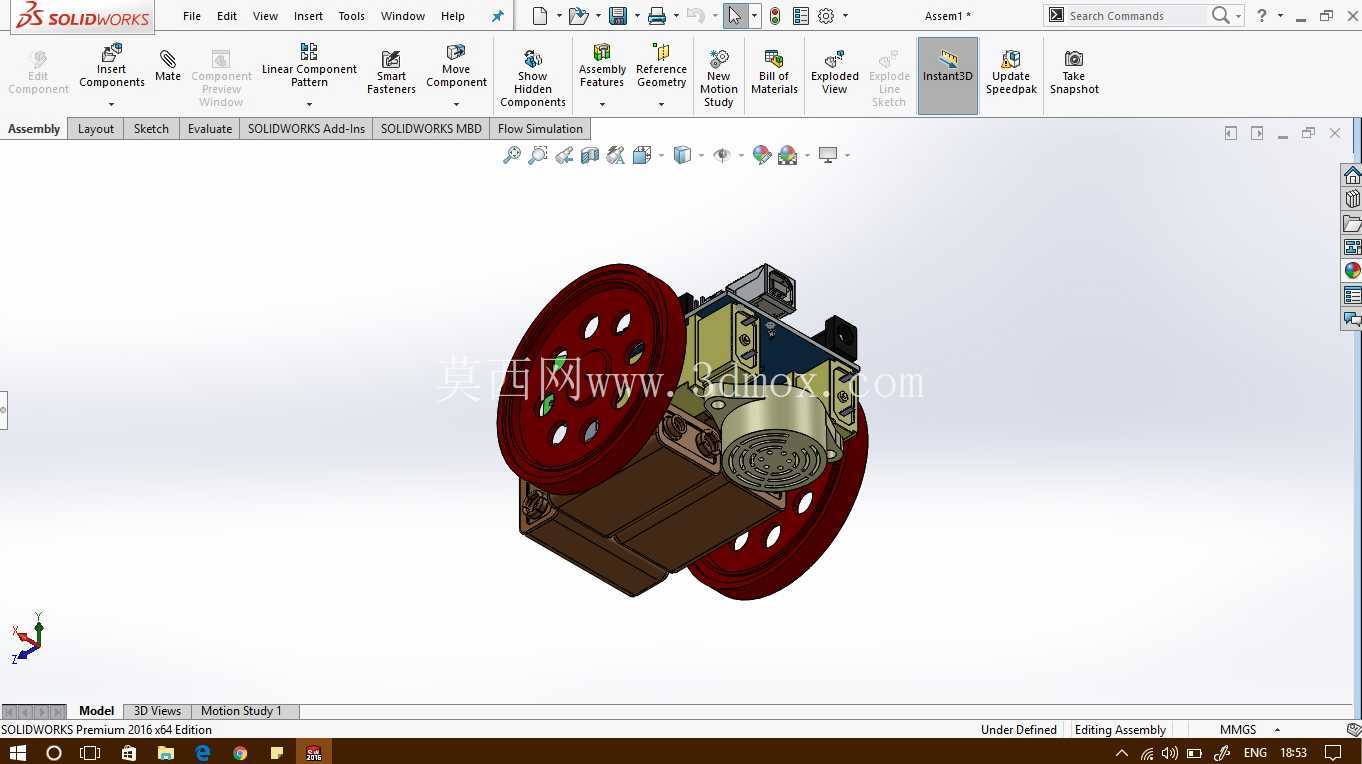
Task: Launch Smart Fasteners
Action: pos(391,72)
